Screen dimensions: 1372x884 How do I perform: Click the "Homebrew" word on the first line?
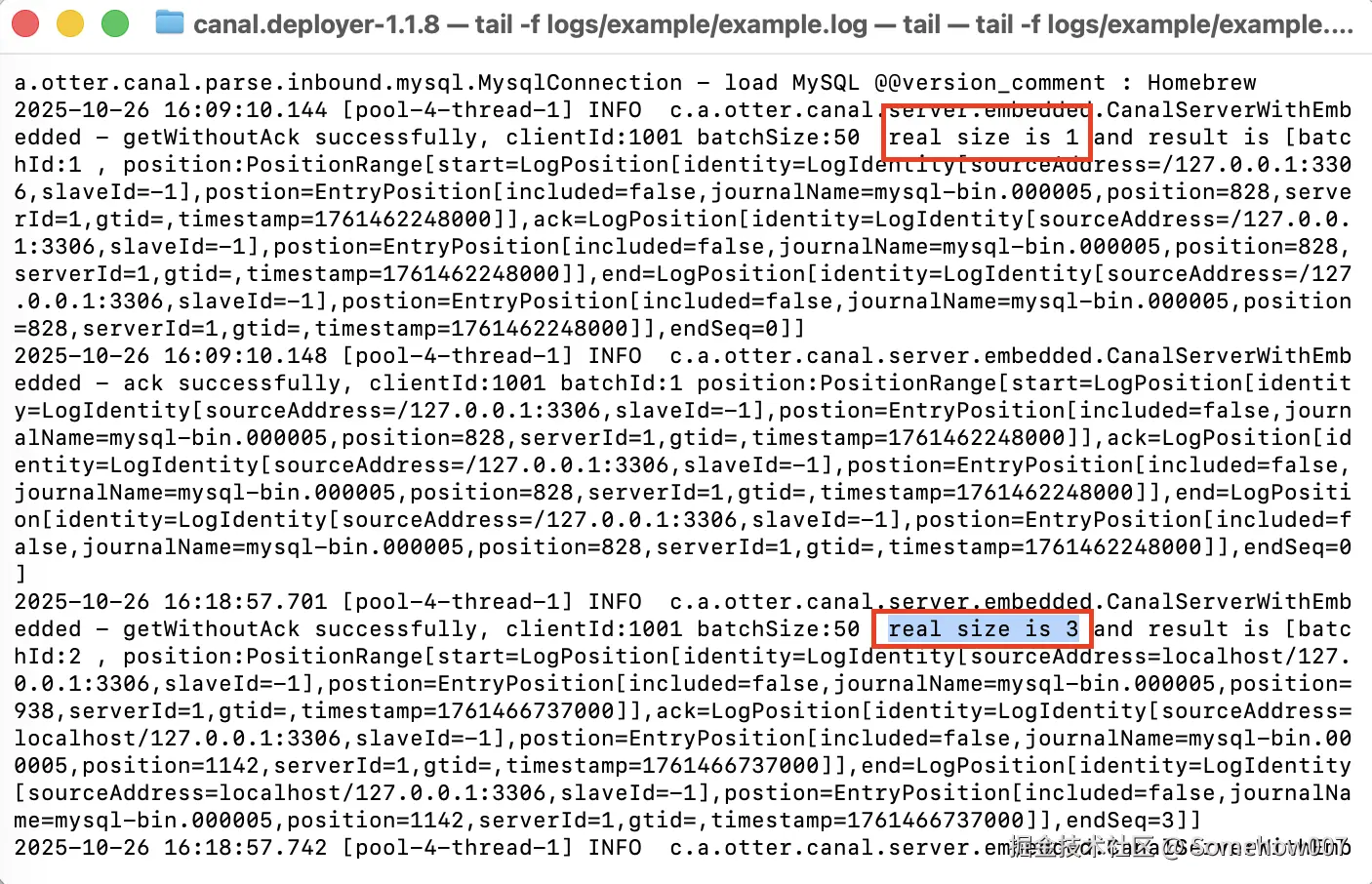pos(1202,83)
